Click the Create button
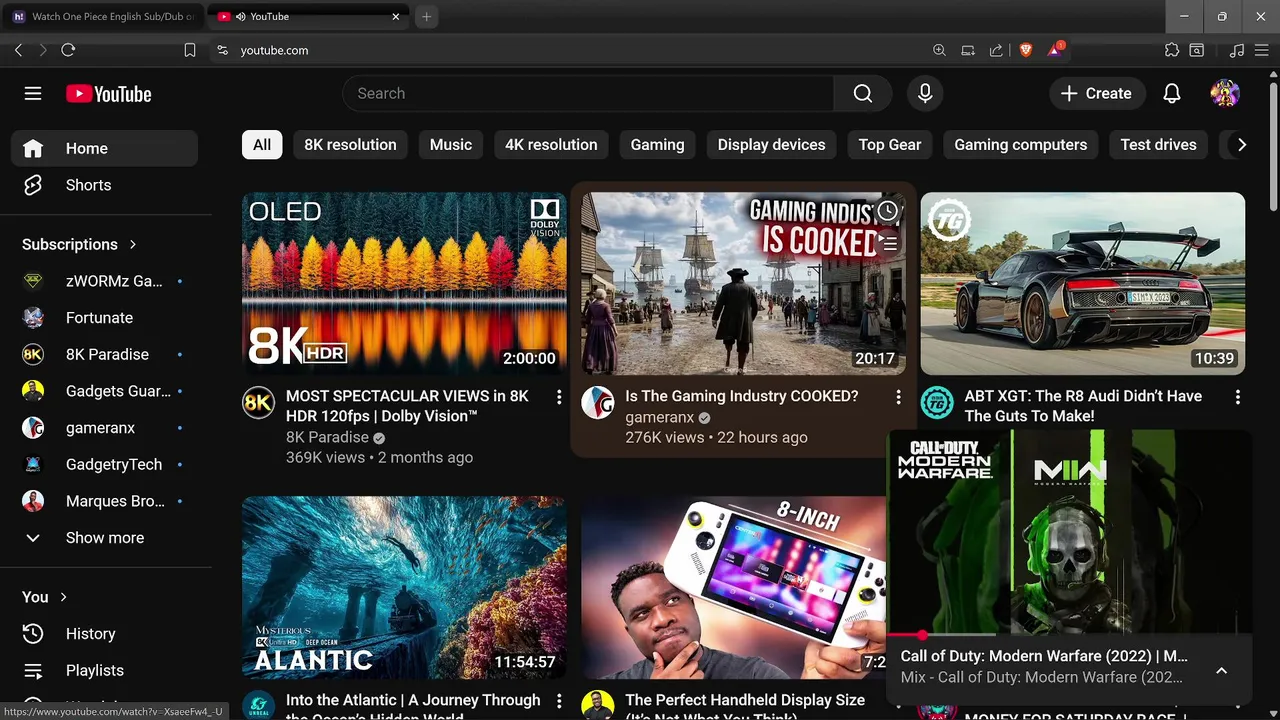Viewport: 1280px width, 720px height. 1097,93
